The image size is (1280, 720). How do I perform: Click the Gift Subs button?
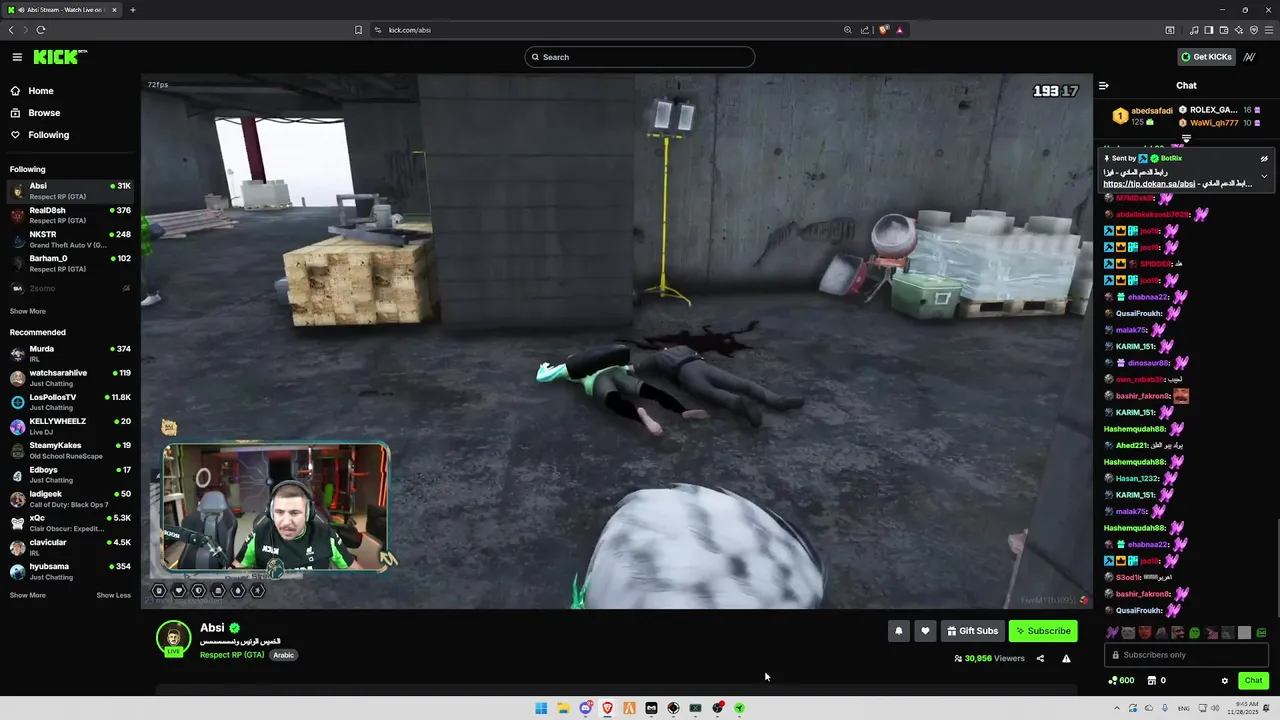tap(973, 631)
